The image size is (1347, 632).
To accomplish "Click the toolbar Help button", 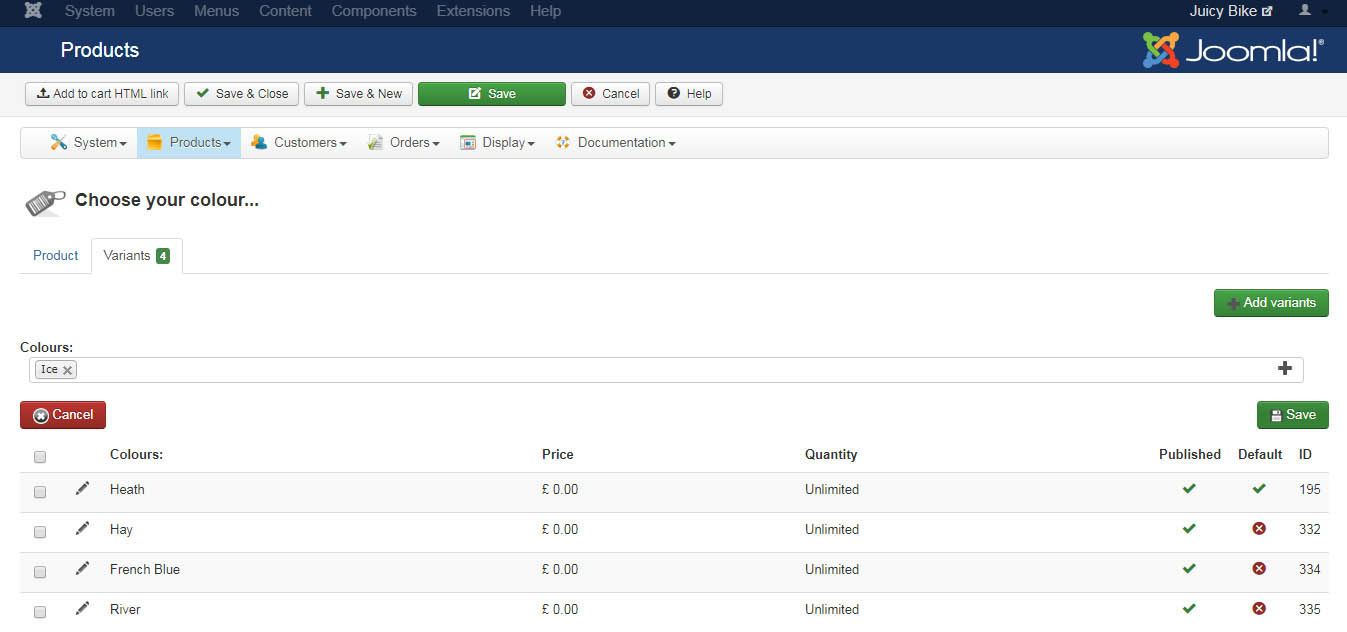I will click(688, 94).
